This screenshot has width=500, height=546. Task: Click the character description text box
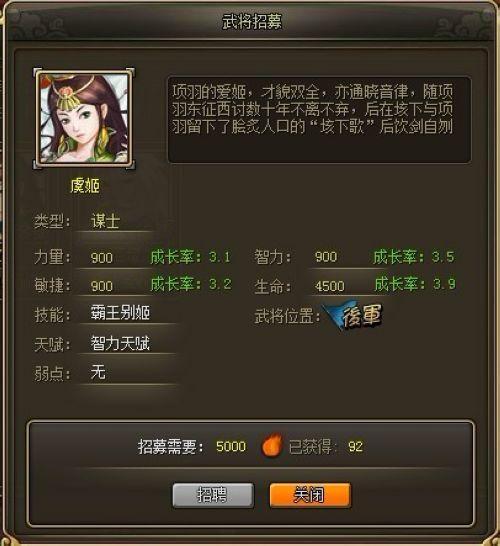(319, 119)
